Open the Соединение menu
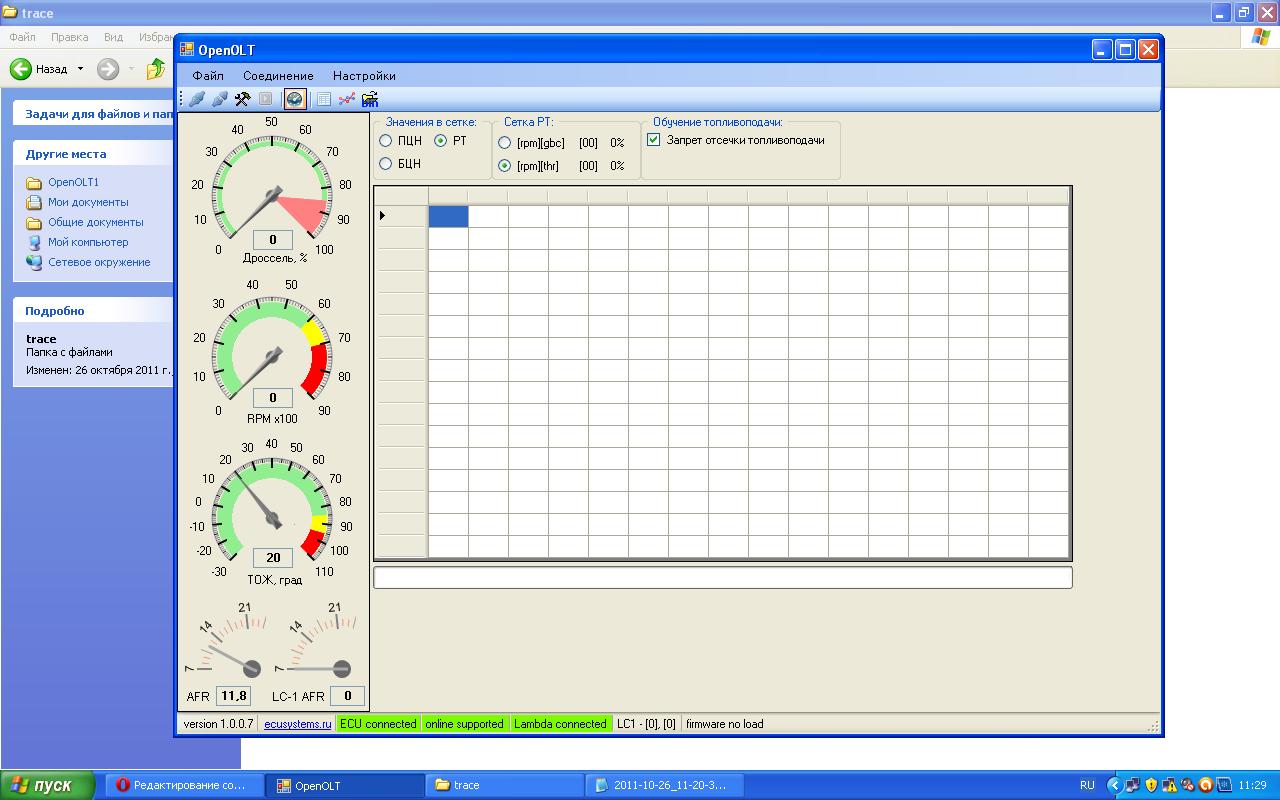Viewport: 1280px width, 800px height. (278, 76)
